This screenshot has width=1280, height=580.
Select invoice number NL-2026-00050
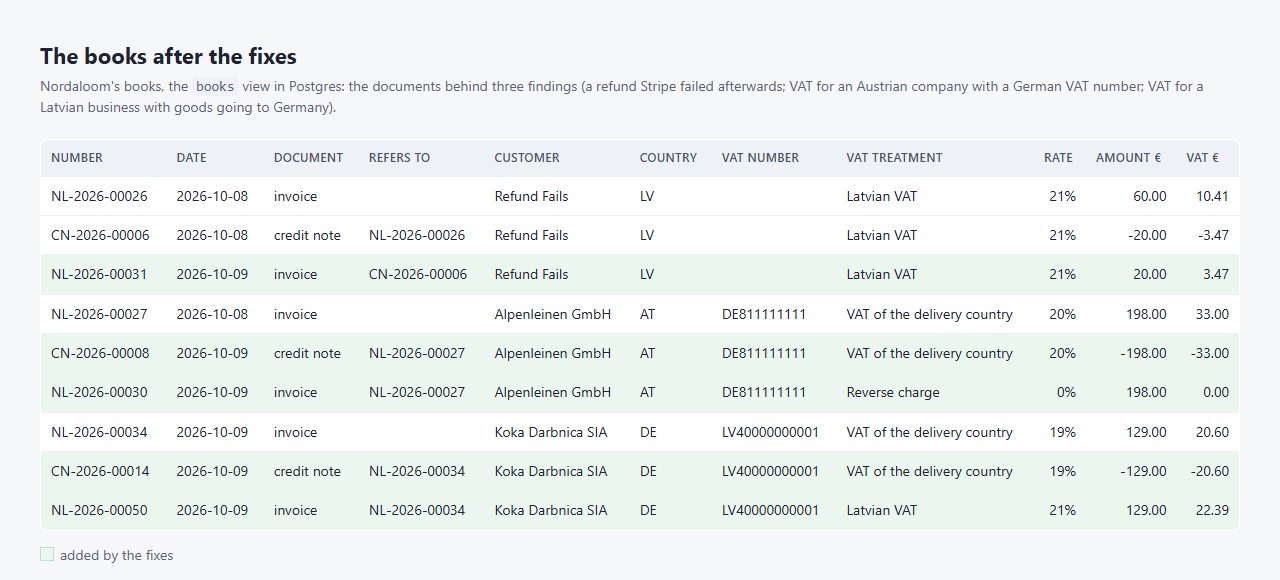(99, 510)
